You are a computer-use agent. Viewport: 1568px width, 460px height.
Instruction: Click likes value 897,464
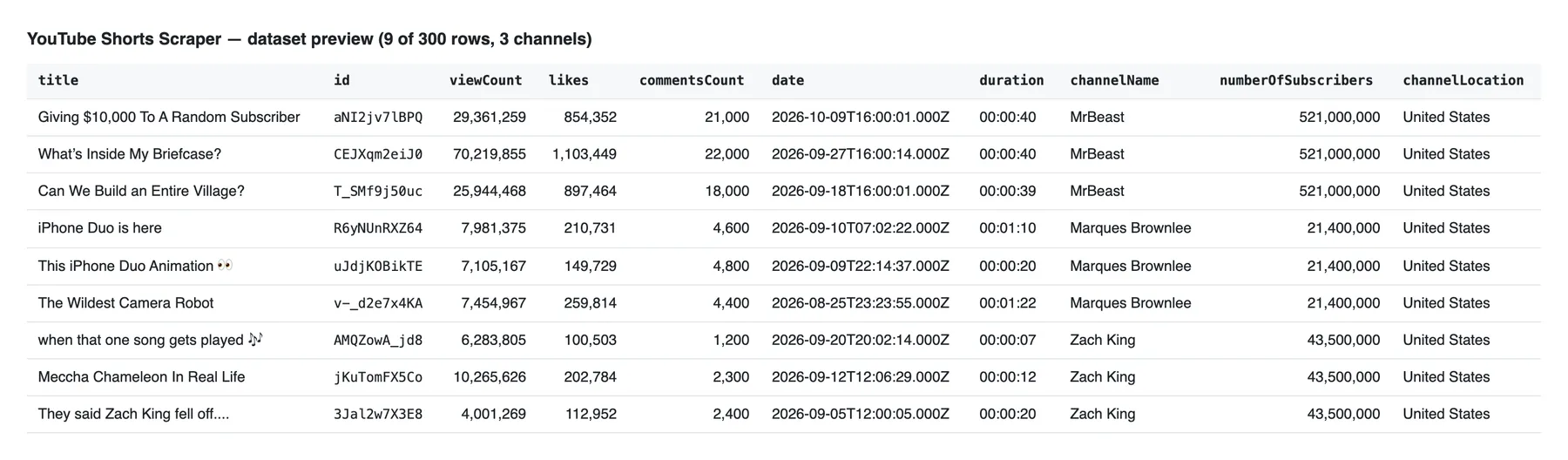[x=591, y=191]
